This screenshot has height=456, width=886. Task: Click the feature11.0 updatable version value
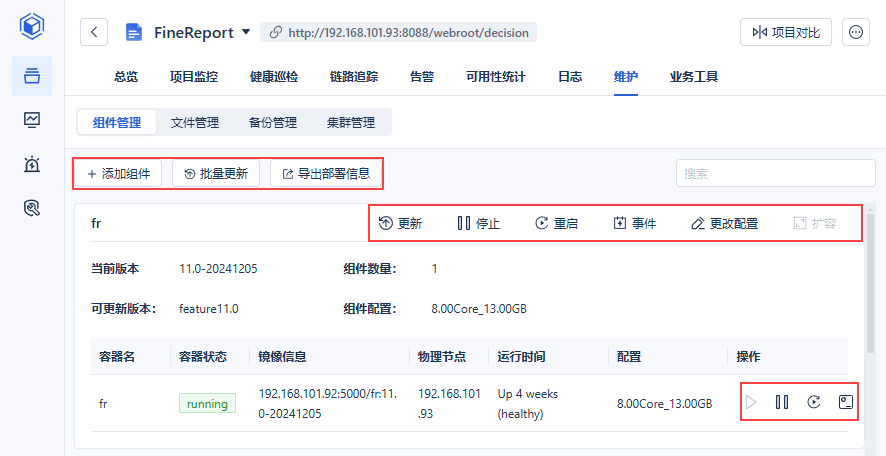(x=209, y=309)
